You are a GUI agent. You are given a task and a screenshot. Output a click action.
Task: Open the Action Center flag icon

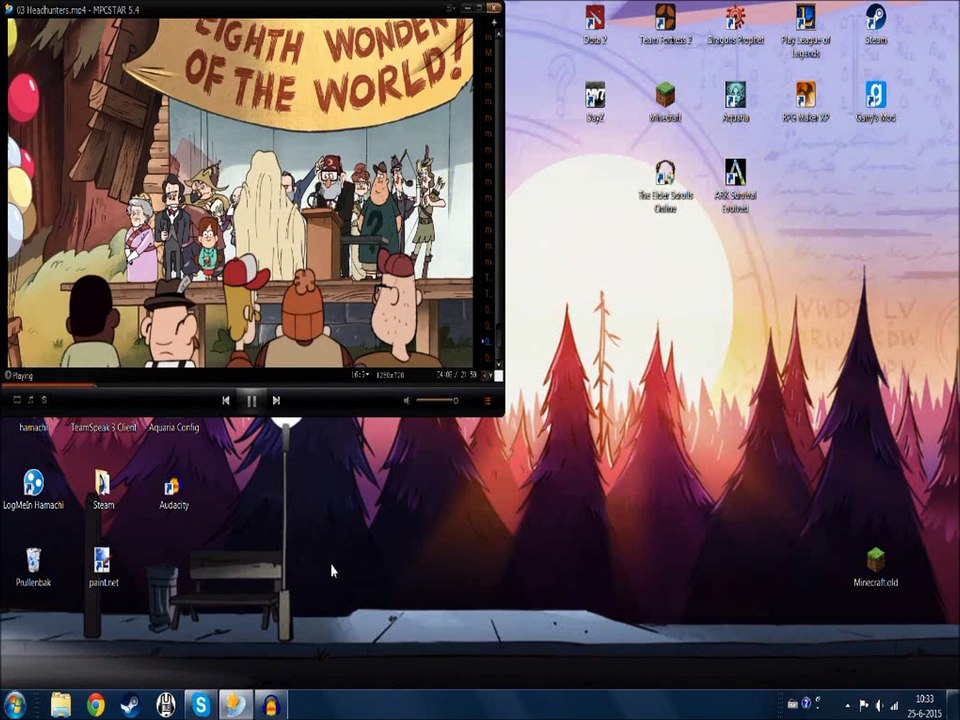coord(864,705)
